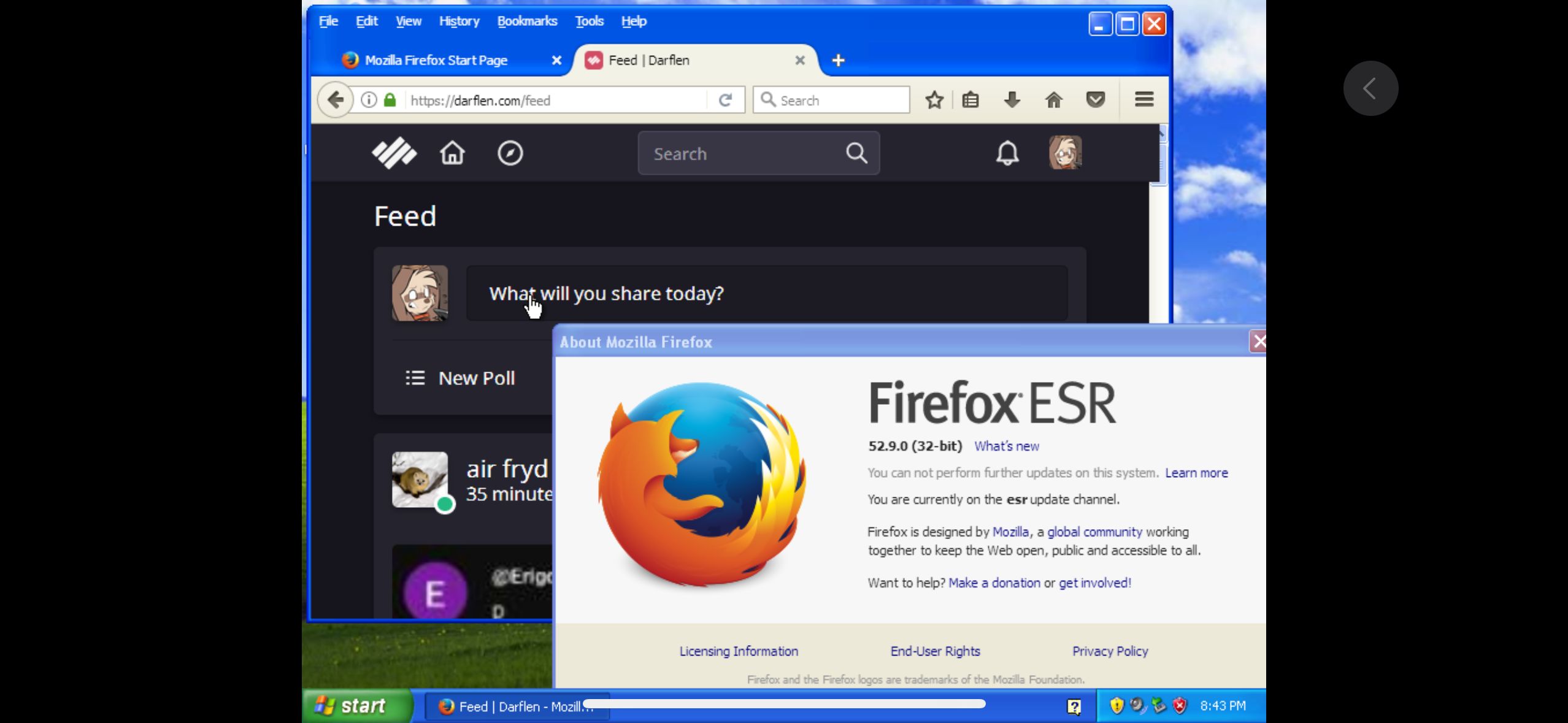Open the global community link
Screen dimensions: 1568x723
[x=1094, y=532]
